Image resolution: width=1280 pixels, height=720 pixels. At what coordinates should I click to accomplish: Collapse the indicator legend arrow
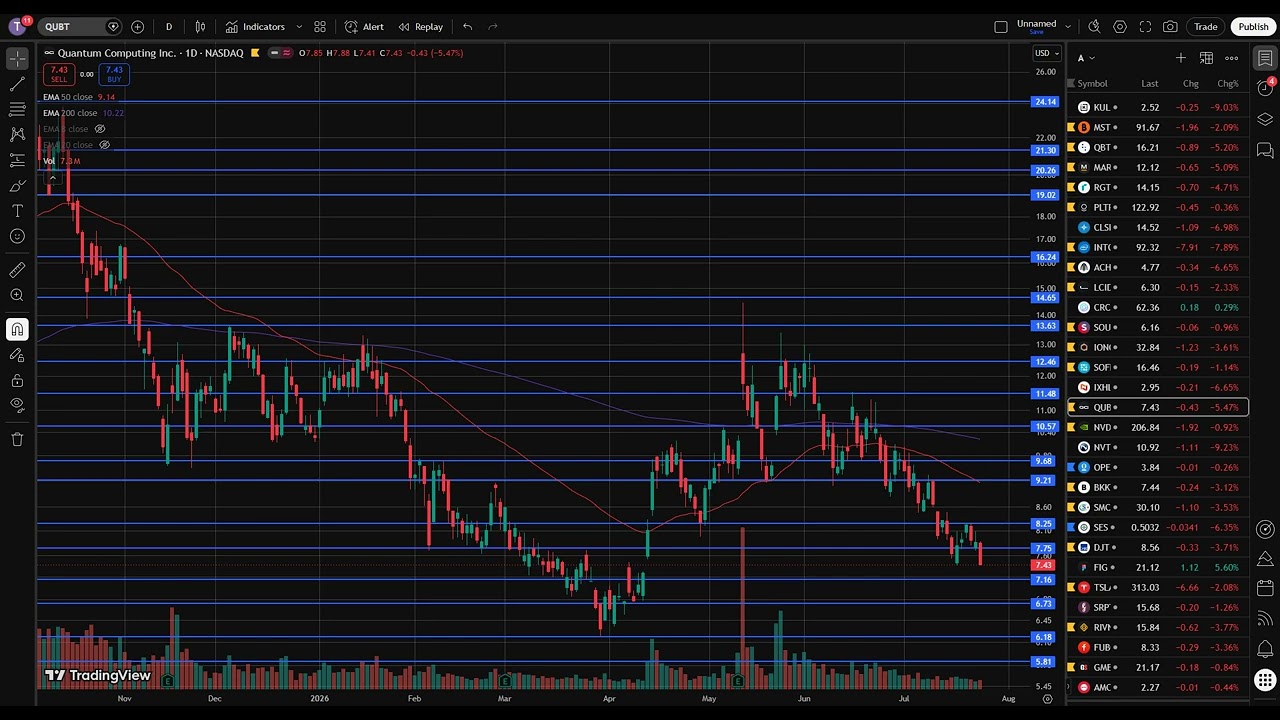coord(52,178)
